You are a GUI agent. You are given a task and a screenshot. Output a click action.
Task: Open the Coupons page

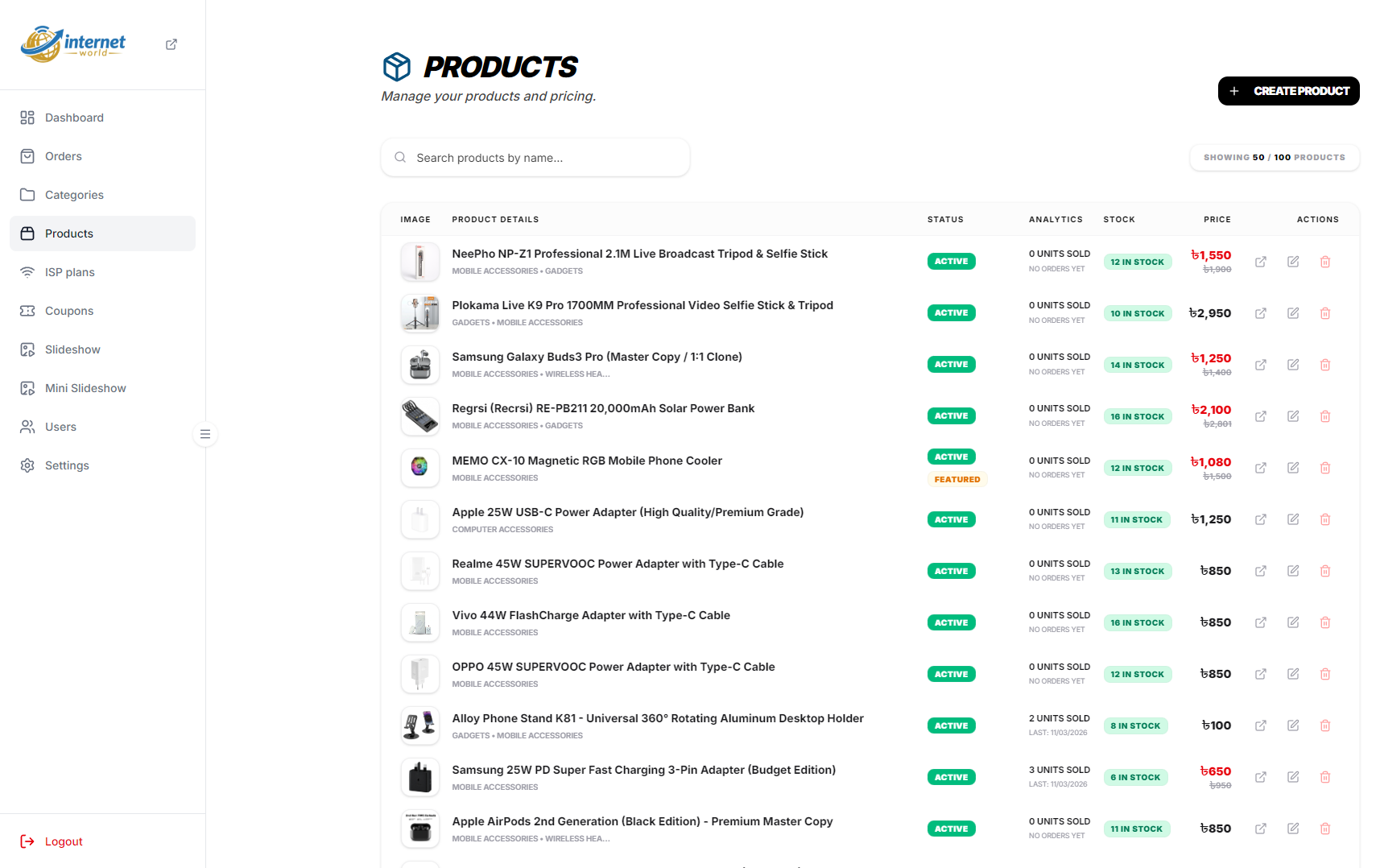click(x=69, y=311)
